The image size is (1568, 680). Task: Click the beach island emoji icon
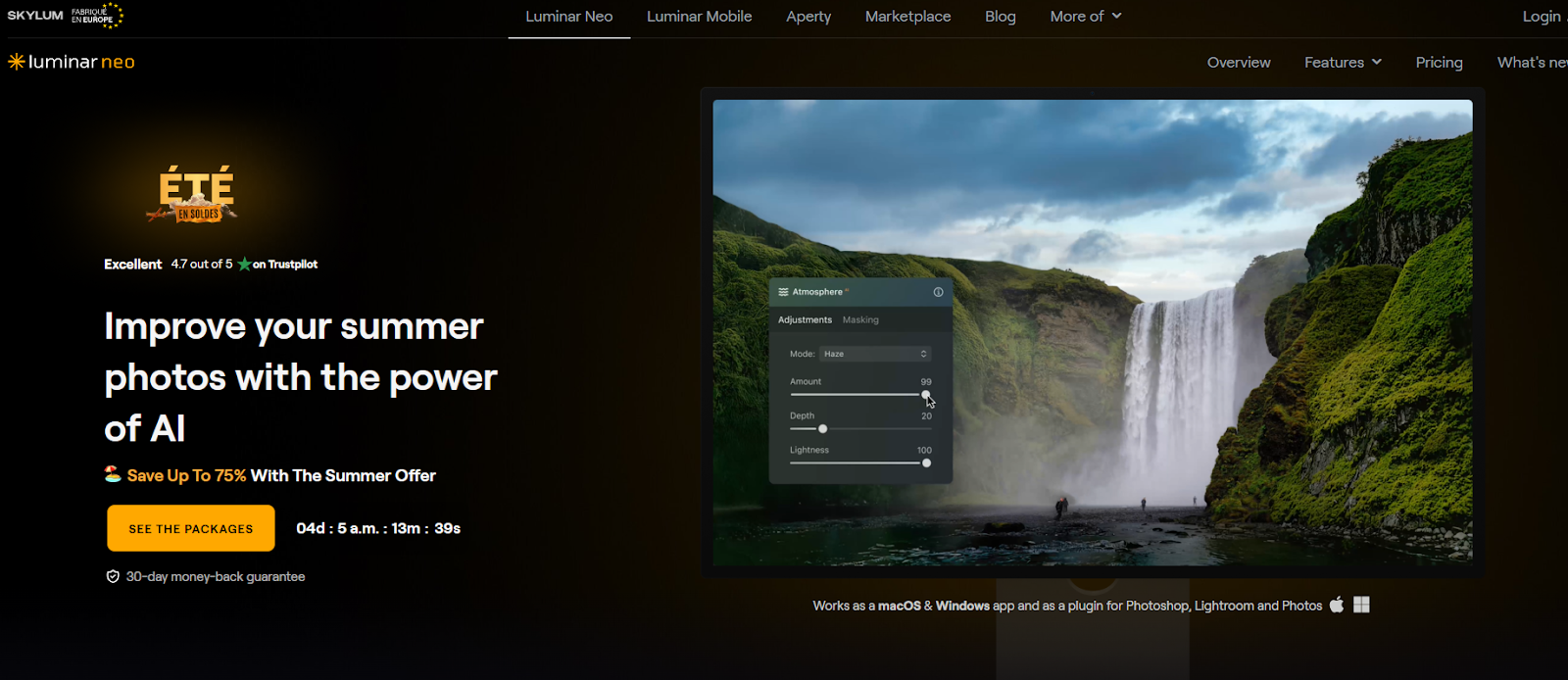(x=113, y=474)
